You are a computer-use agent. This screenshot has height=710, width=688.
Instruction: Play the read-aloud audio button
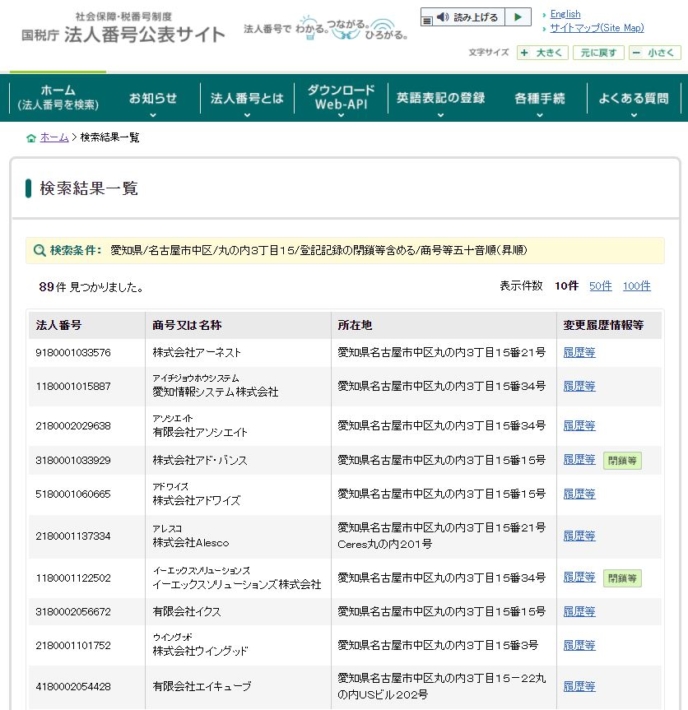[x=518, y=17]
